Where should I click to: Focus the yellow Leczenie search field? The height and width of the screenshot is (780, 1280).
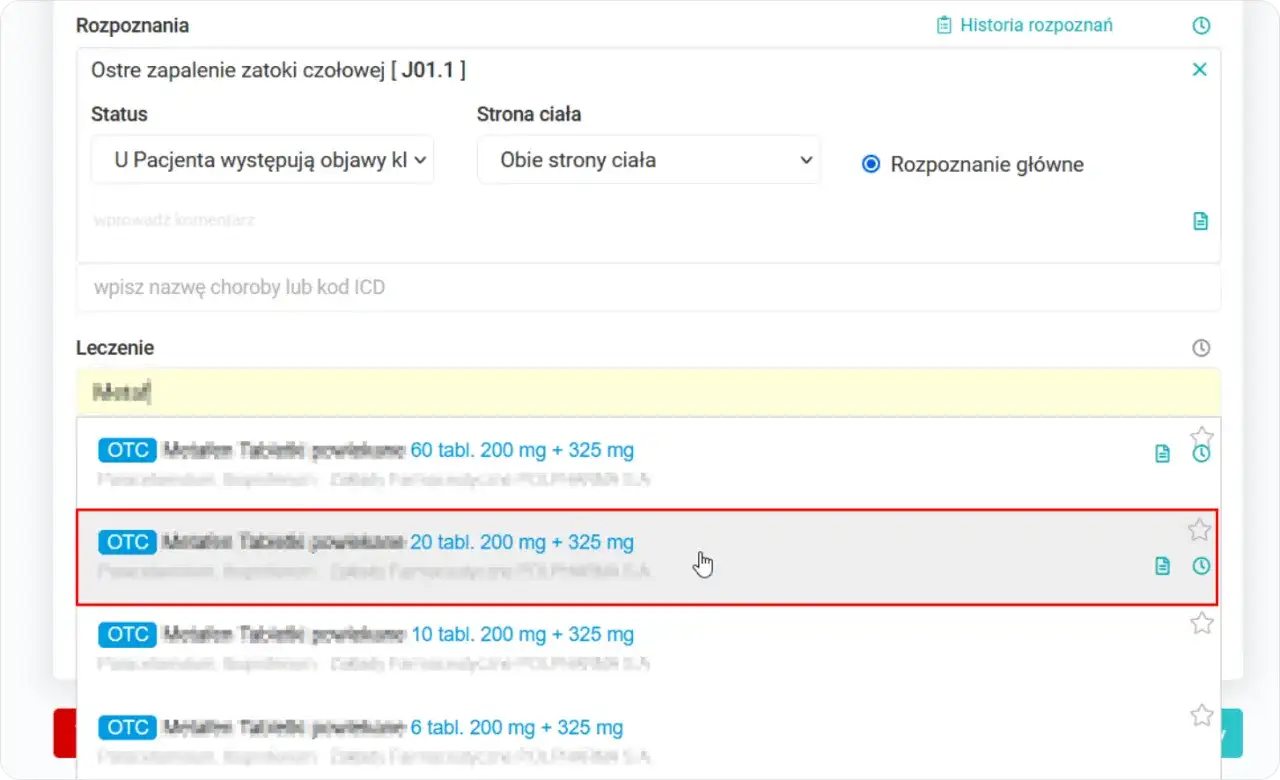point(648,392)
